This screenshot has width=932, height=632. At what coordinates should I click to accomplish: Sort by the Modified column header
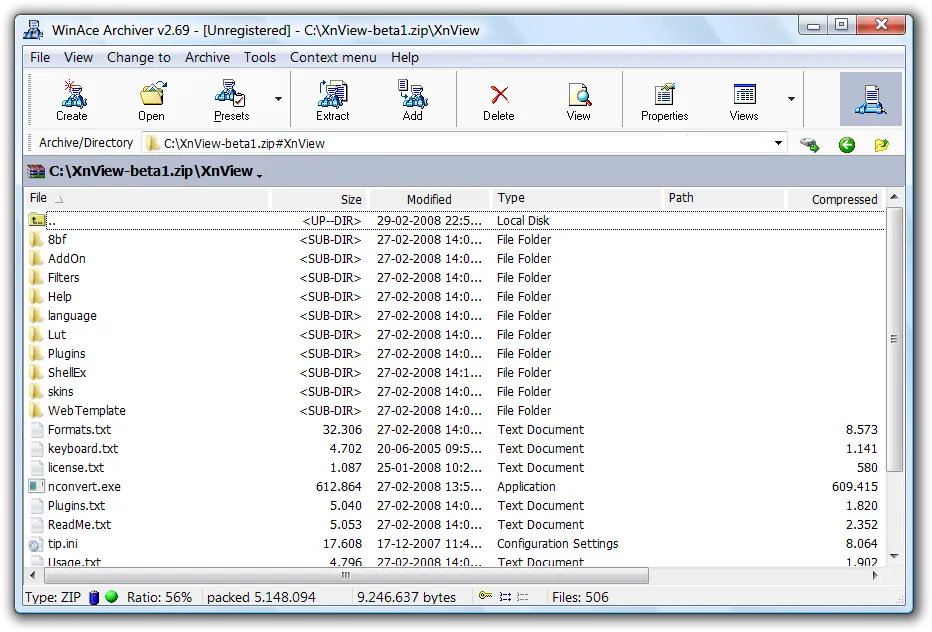coord(428,198)
